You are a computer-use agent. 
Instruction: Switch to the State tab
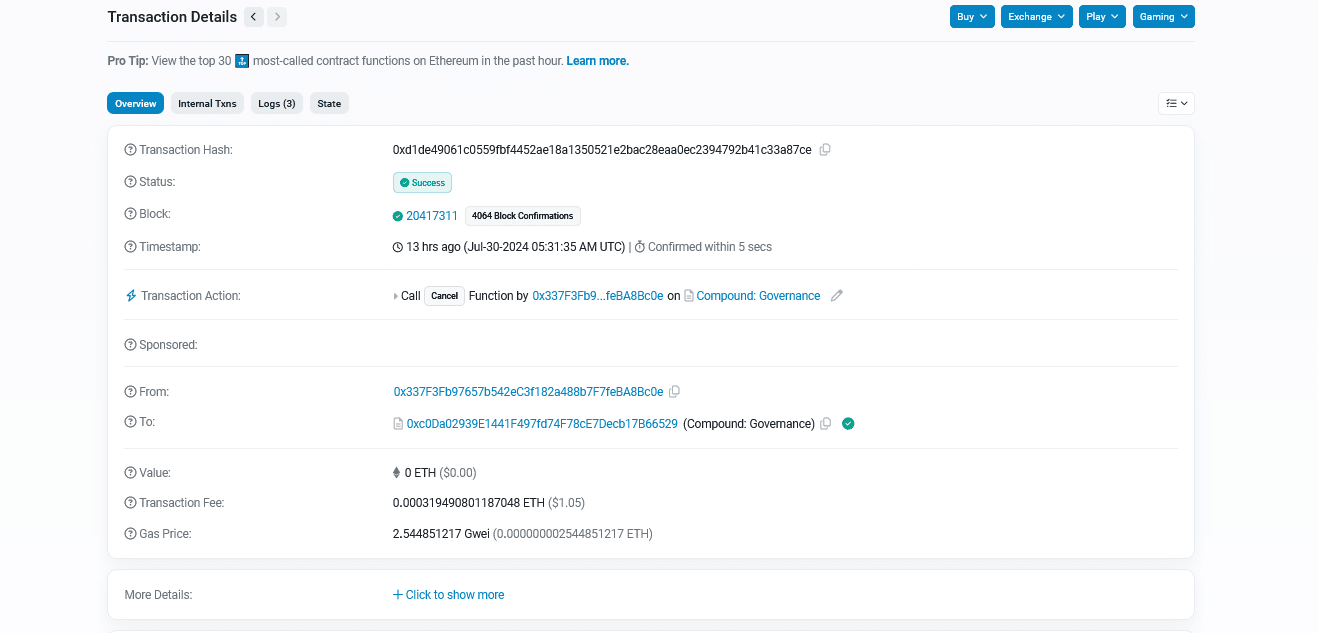pyautogui.click(x=329, y=103)
